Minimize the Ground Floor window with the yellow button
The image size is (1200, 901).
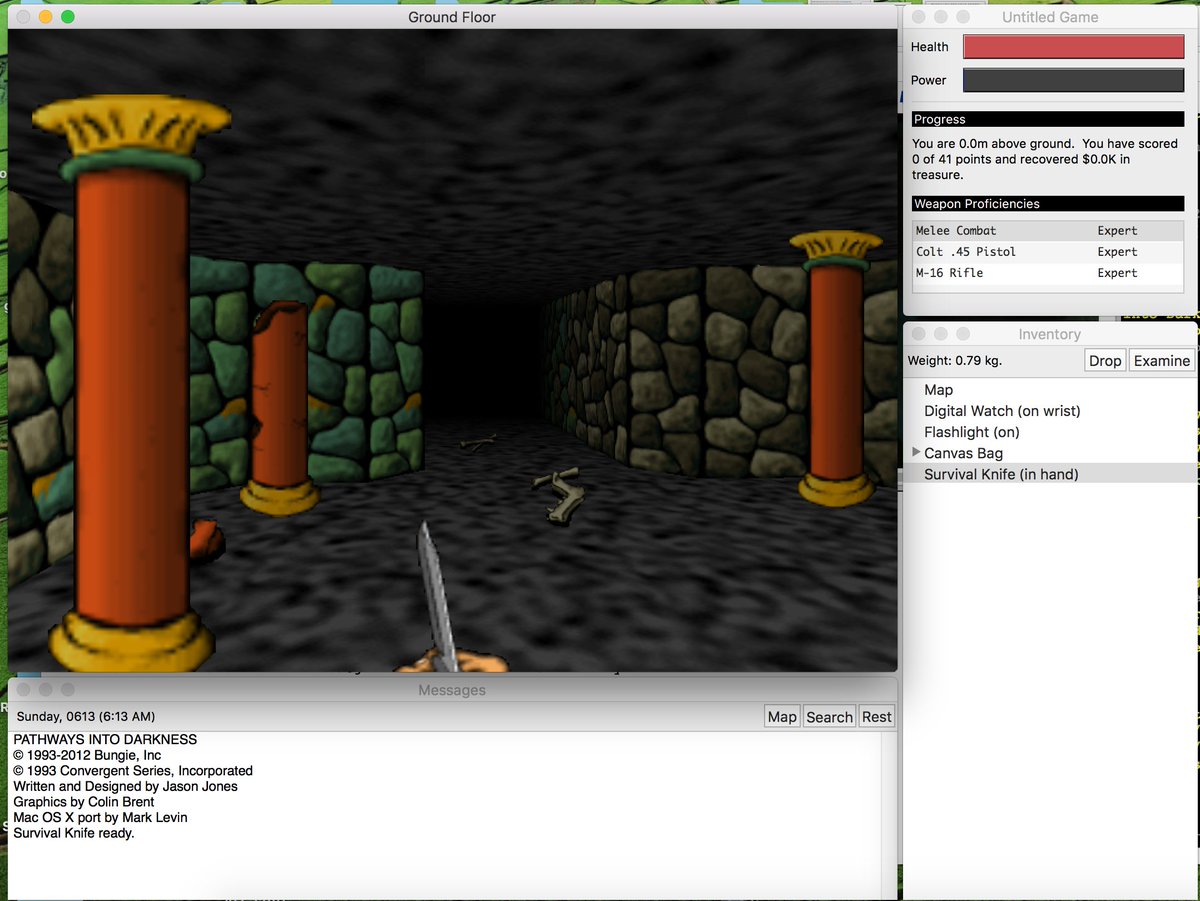pos(45,17)
